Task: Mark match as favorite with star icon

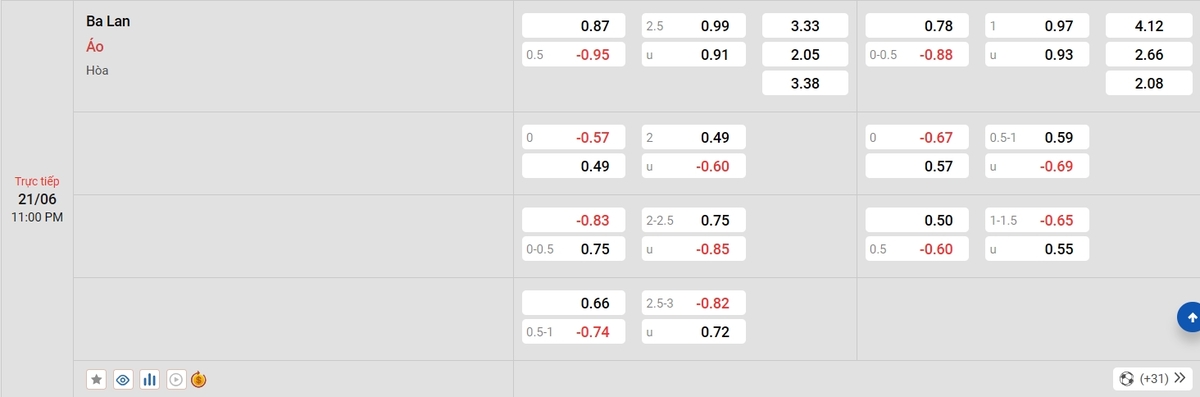Action: click(x=96, y=379)
